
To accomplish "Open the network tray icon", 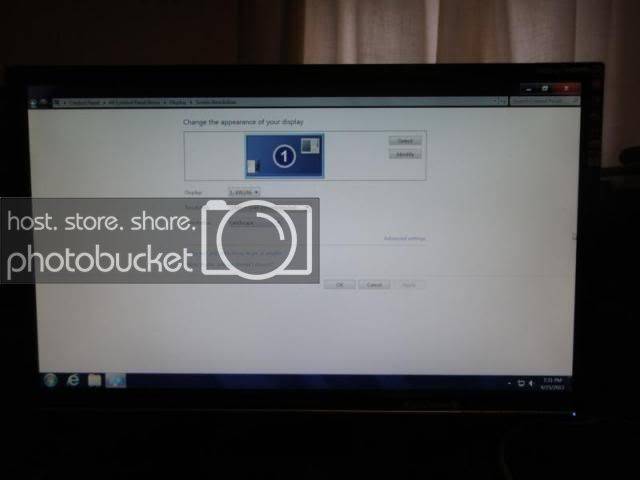I will pos(521,383).
